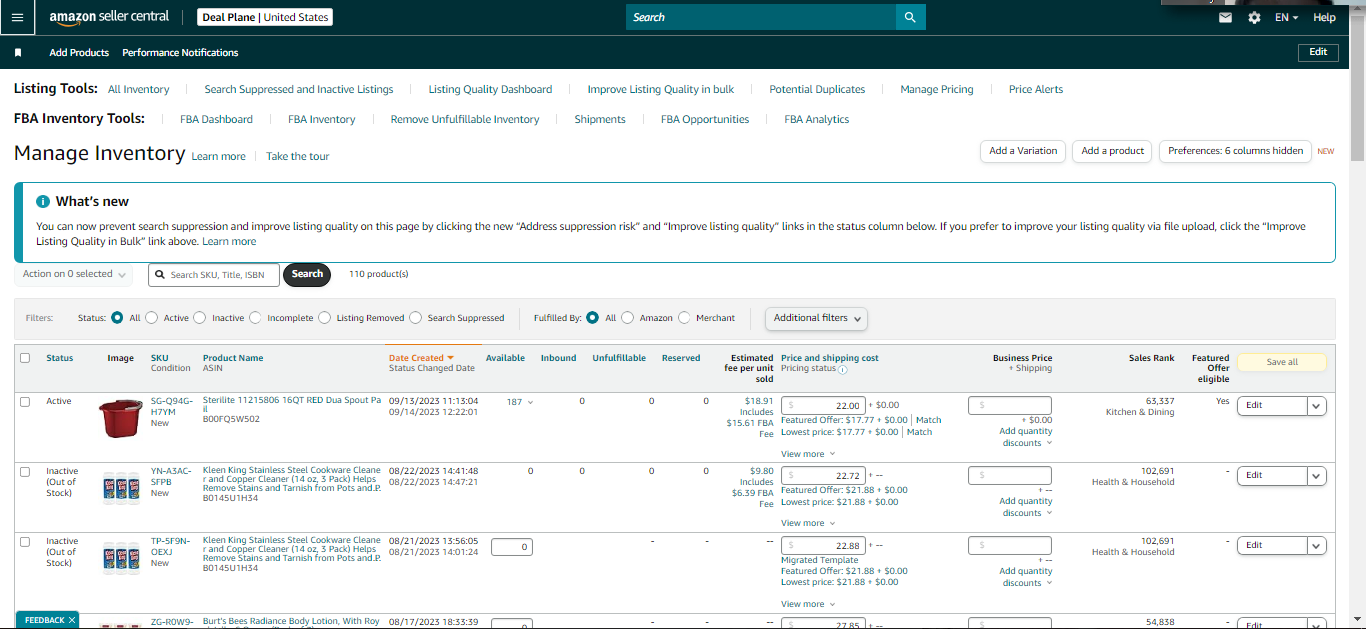Expand View more pricing for Sterilite row

click(x=808, y=454)
